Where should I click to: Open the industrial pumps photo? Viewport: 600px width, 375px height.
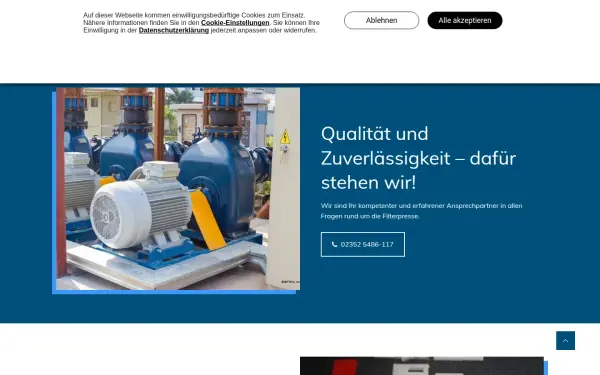[178, 189]
